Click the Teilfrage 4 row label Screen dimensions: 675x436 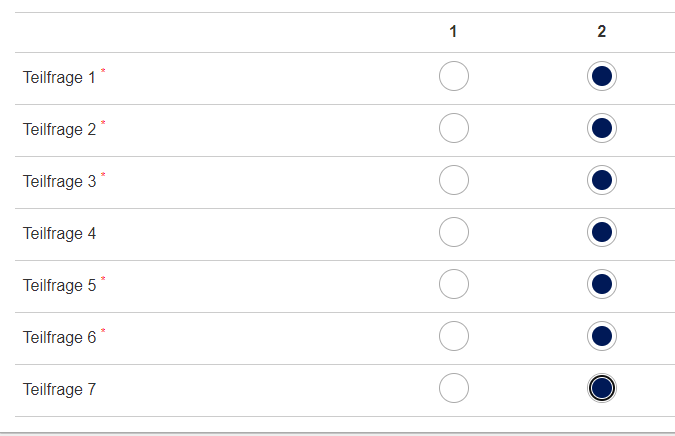59,233
